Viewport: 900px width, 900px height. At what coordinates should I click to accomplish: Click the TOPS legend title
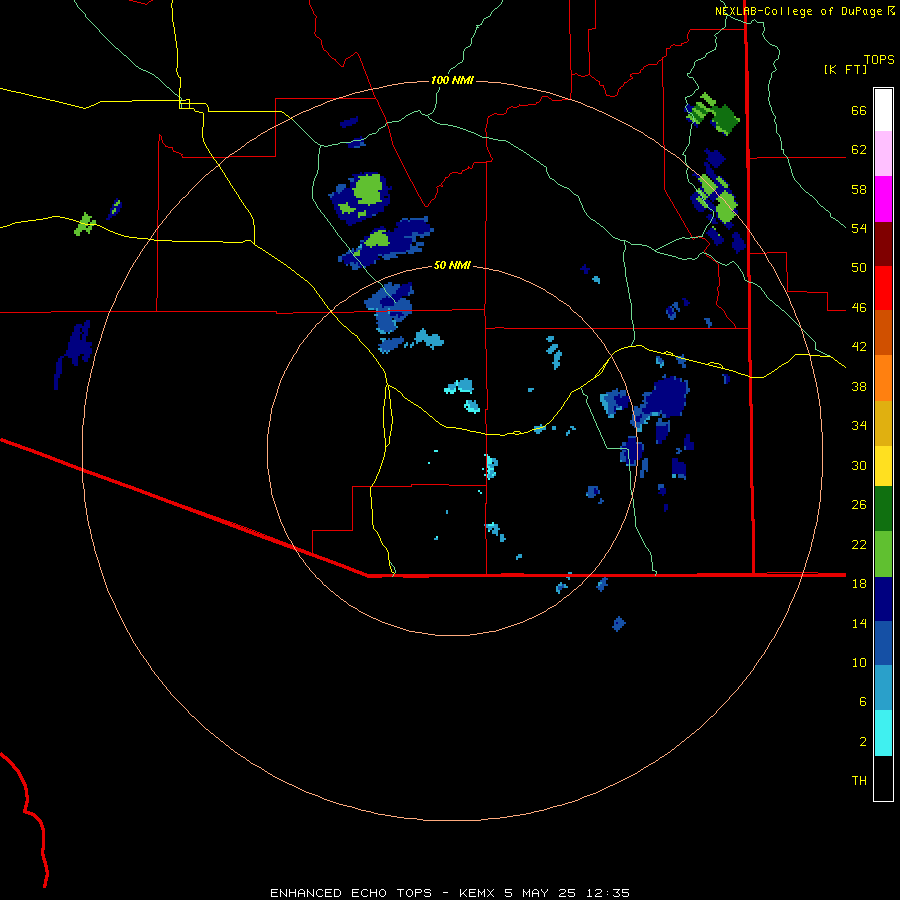(x=879, y=60)
